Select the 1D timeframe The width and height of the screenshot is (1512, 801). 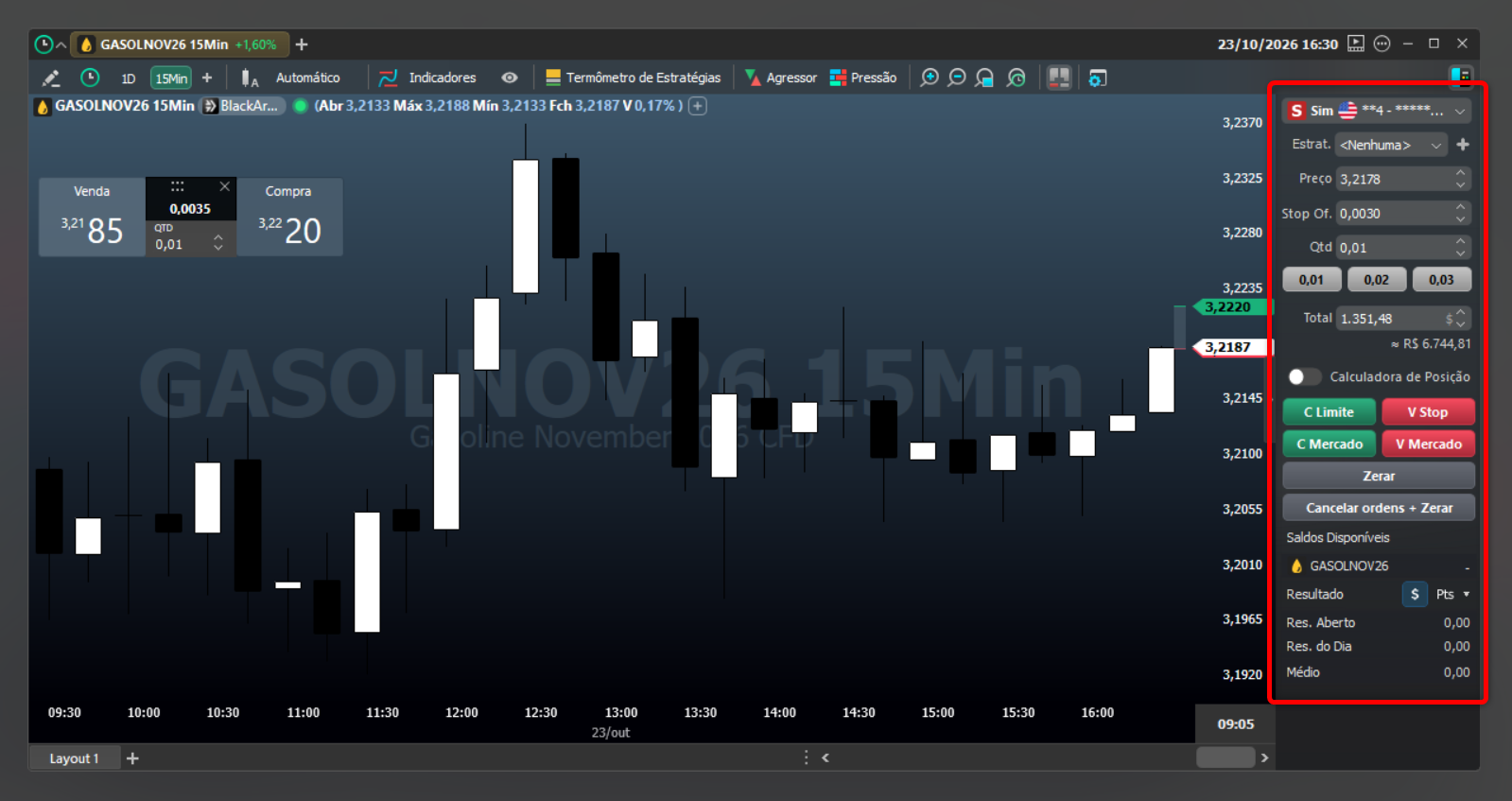[129, 78]
